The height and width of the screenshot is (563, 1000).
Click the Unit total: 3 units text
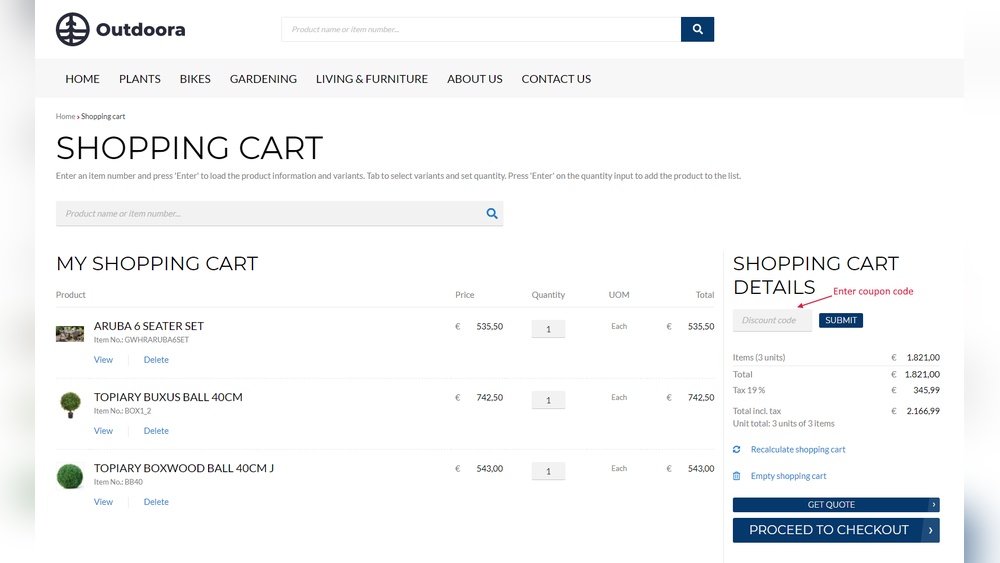tap(783, 423)
